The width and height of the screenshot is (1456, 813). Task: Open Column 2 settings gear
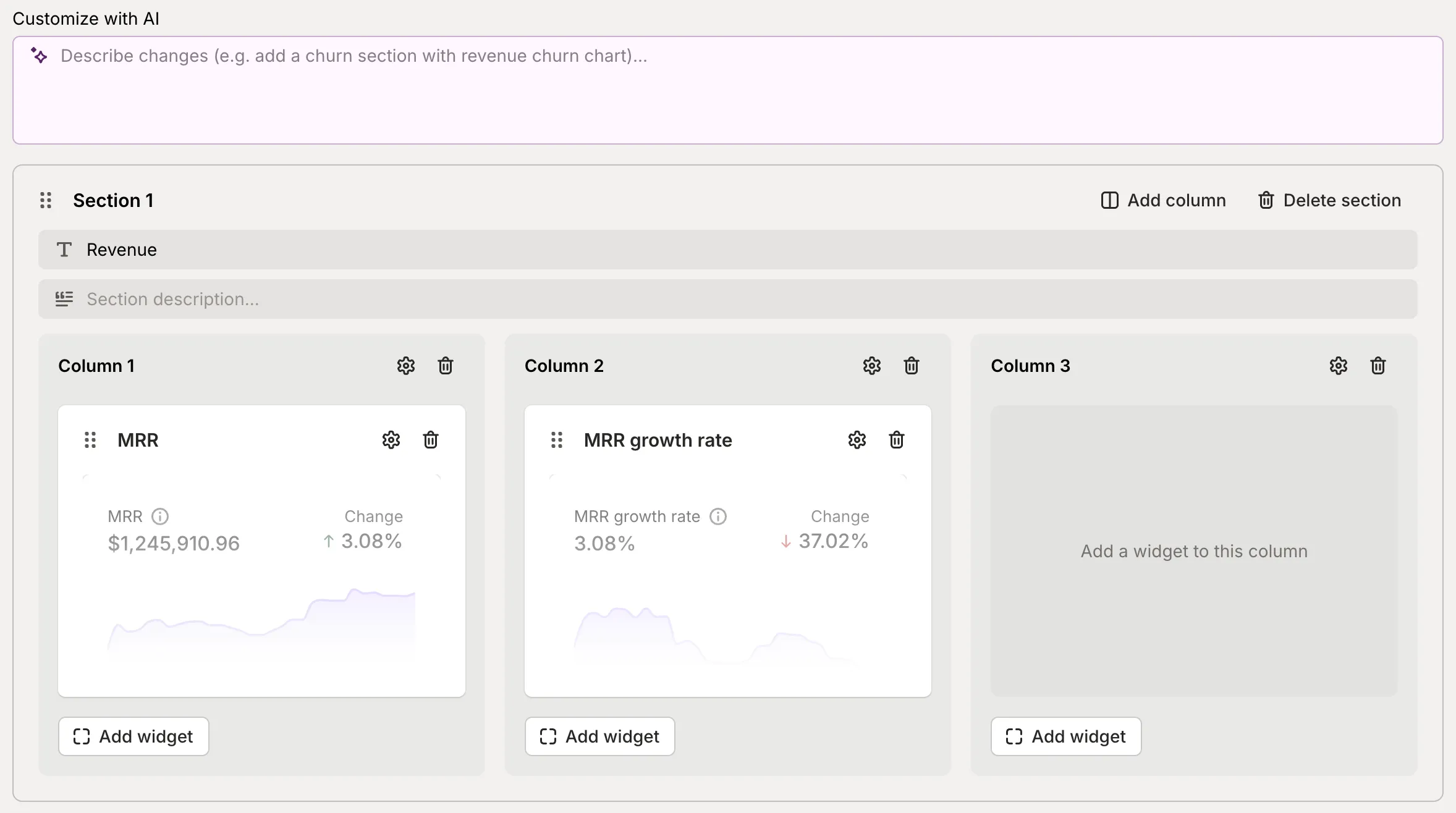coord(871,366)
